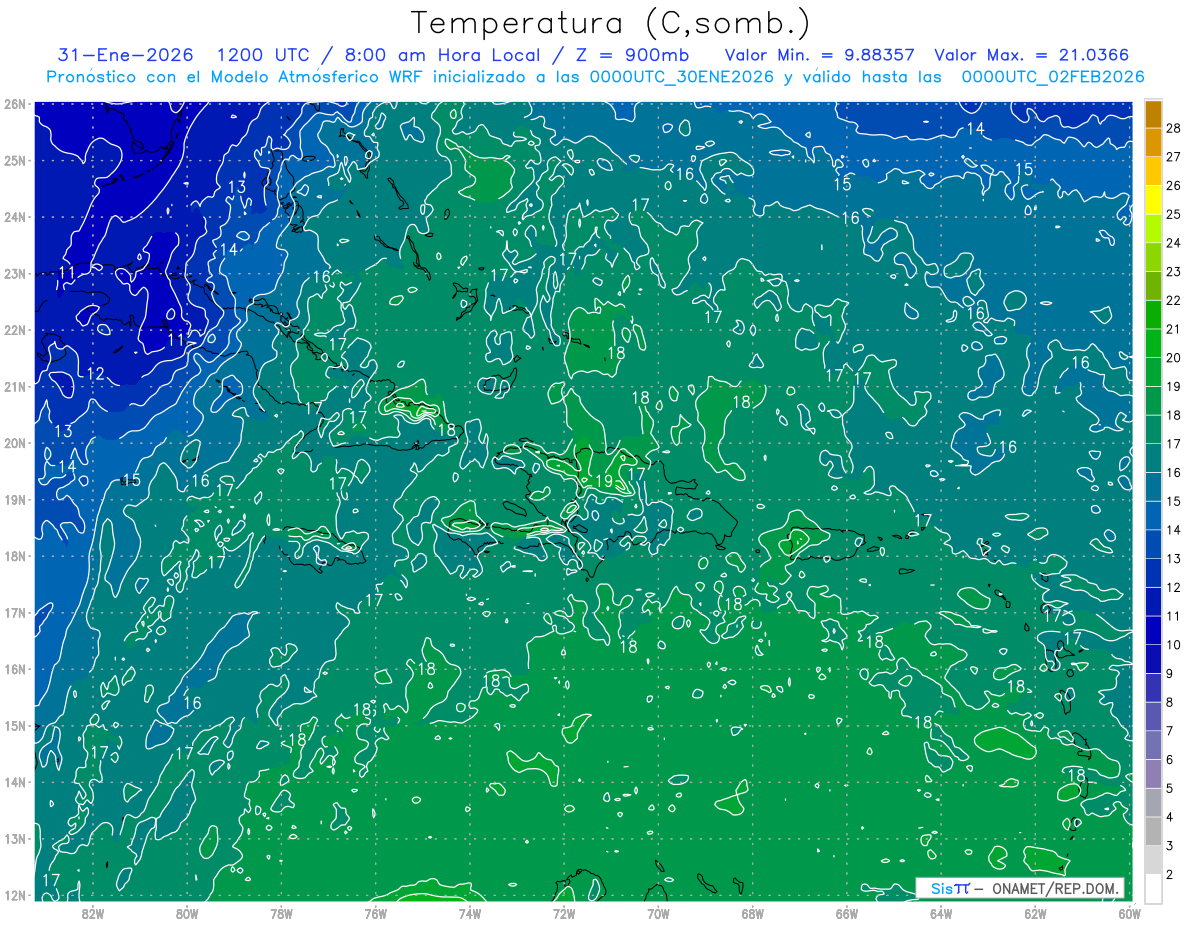Click the 24N latitude axis label

14,217
